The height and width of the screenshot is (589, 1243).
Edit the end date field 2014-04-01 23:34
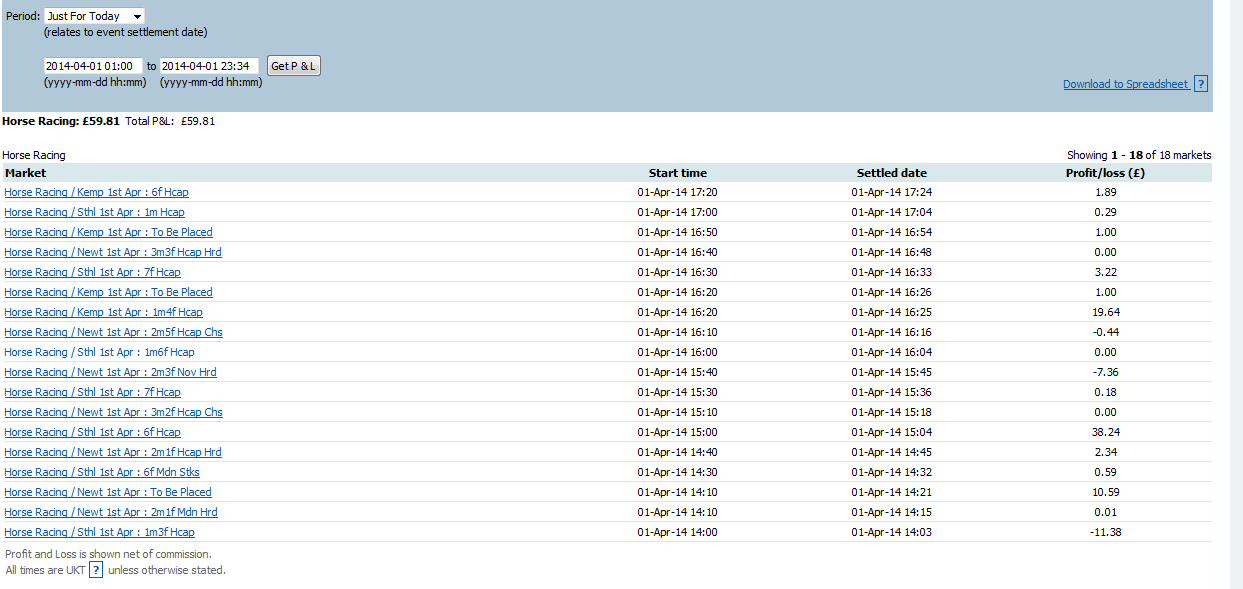click(x=210, y=66)
